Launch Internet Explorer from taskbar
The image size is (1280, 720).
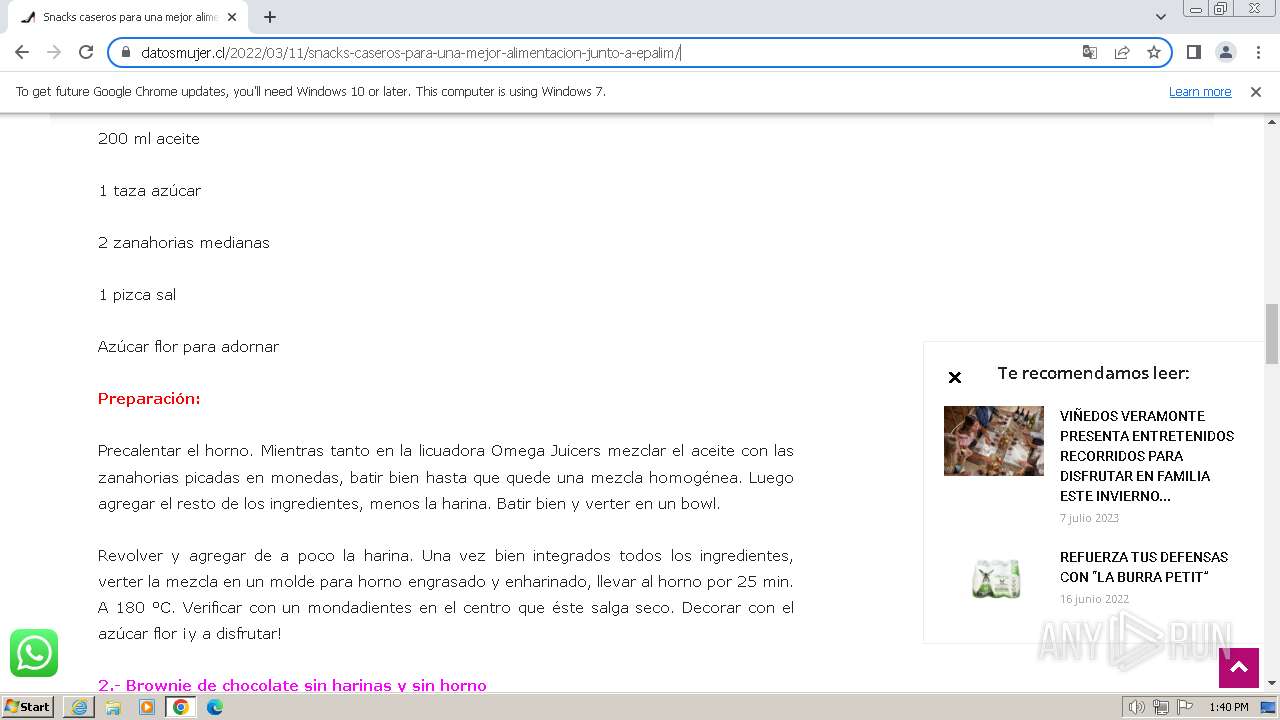coord(79,707)
